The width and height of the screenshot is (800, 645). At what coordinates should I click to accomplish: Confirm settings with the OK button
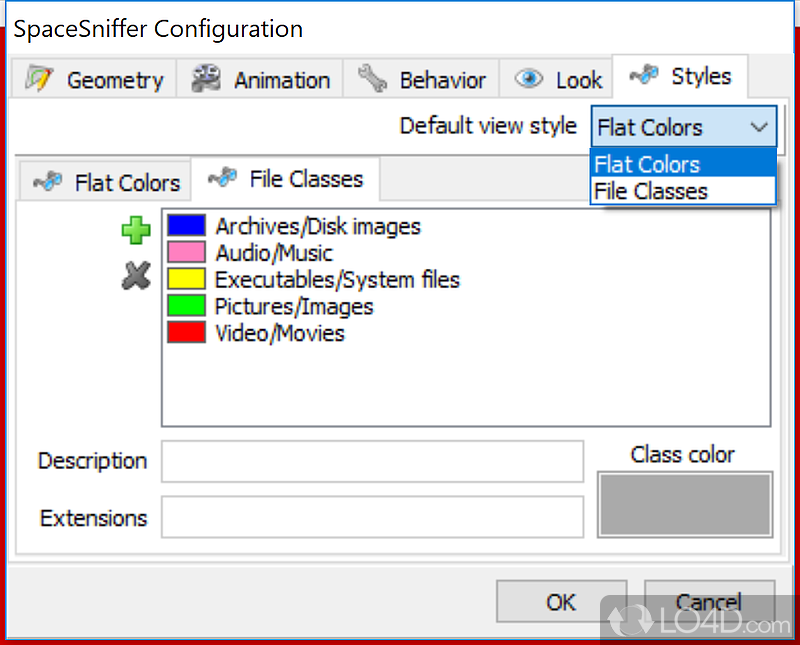pos(561,602)
